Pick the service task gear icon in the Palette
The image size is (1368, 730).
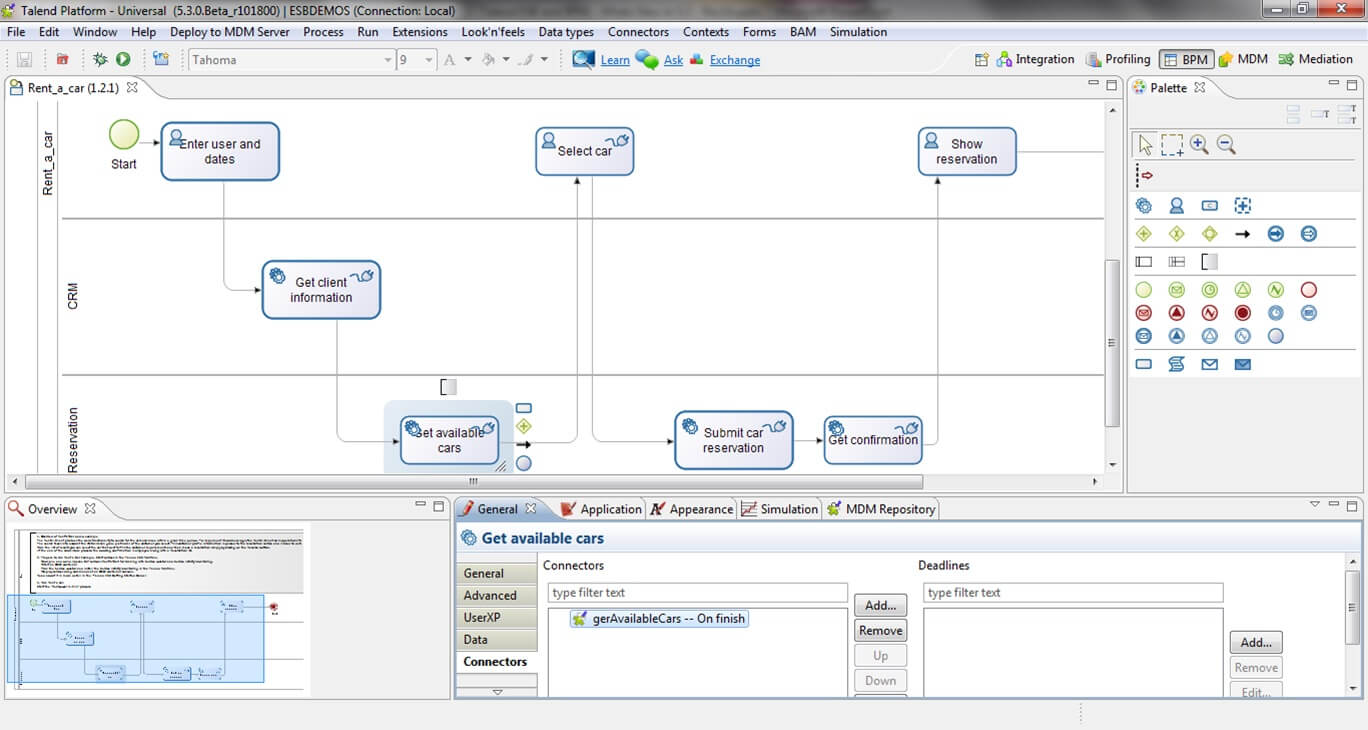(x=1144, y=205)
